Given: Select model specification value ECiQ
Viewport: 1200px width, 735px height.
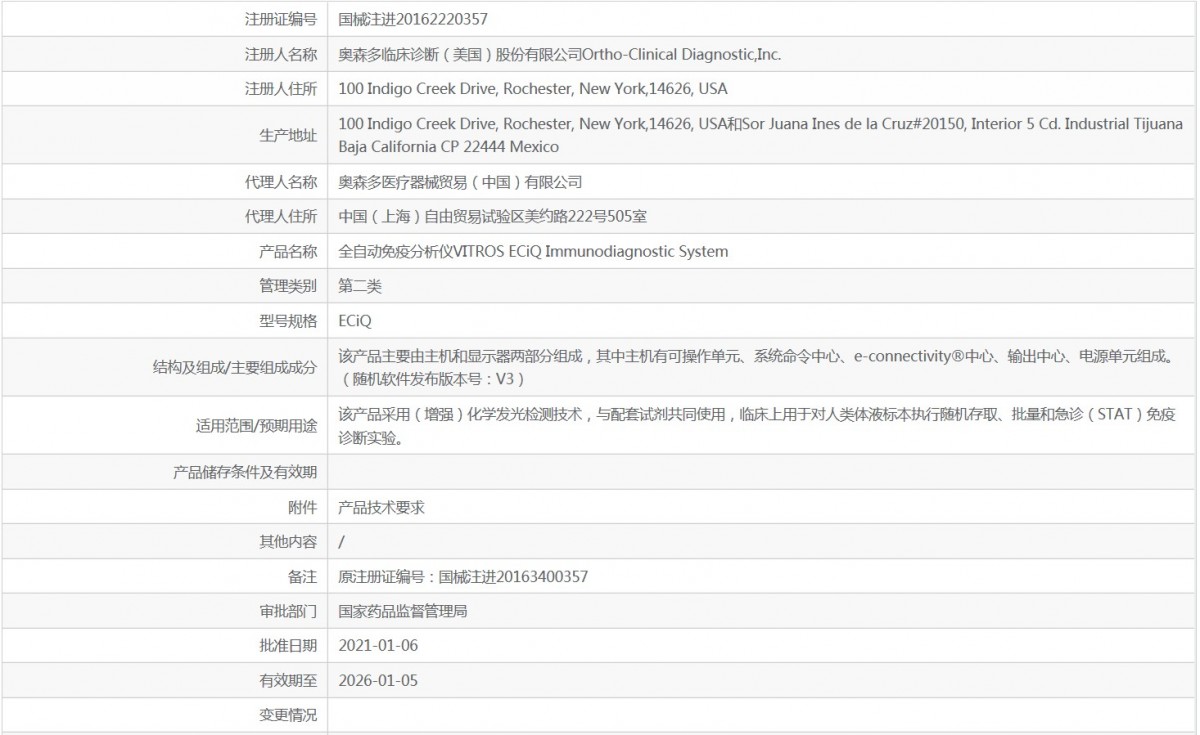Looking at the screenshot, I should [x=356, y=321].
